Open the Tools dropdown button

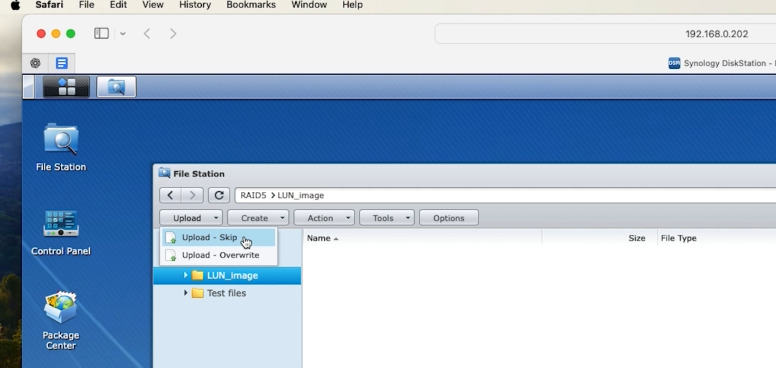pos(387,218)
